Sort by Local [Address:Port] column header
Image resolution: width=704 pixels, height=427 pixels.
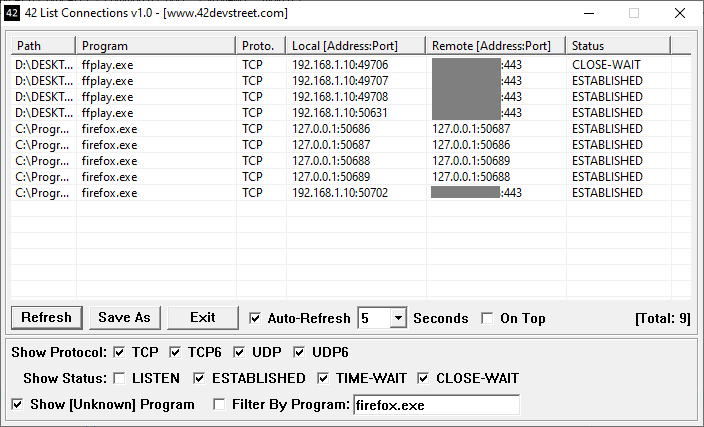pyautogui.click(x=356, y=46)
